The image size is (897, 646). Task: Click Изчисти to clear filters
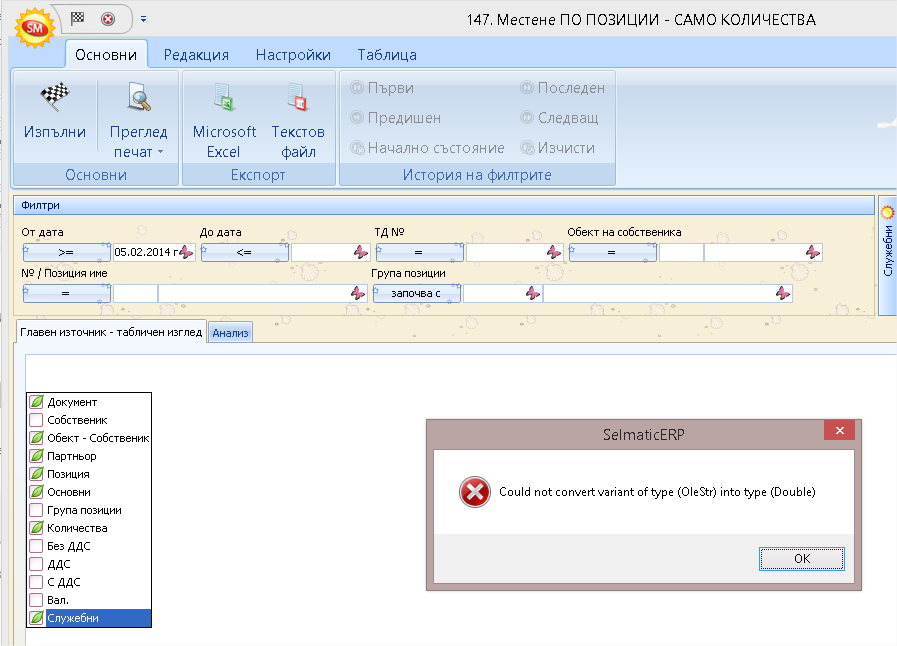(558, 148)
